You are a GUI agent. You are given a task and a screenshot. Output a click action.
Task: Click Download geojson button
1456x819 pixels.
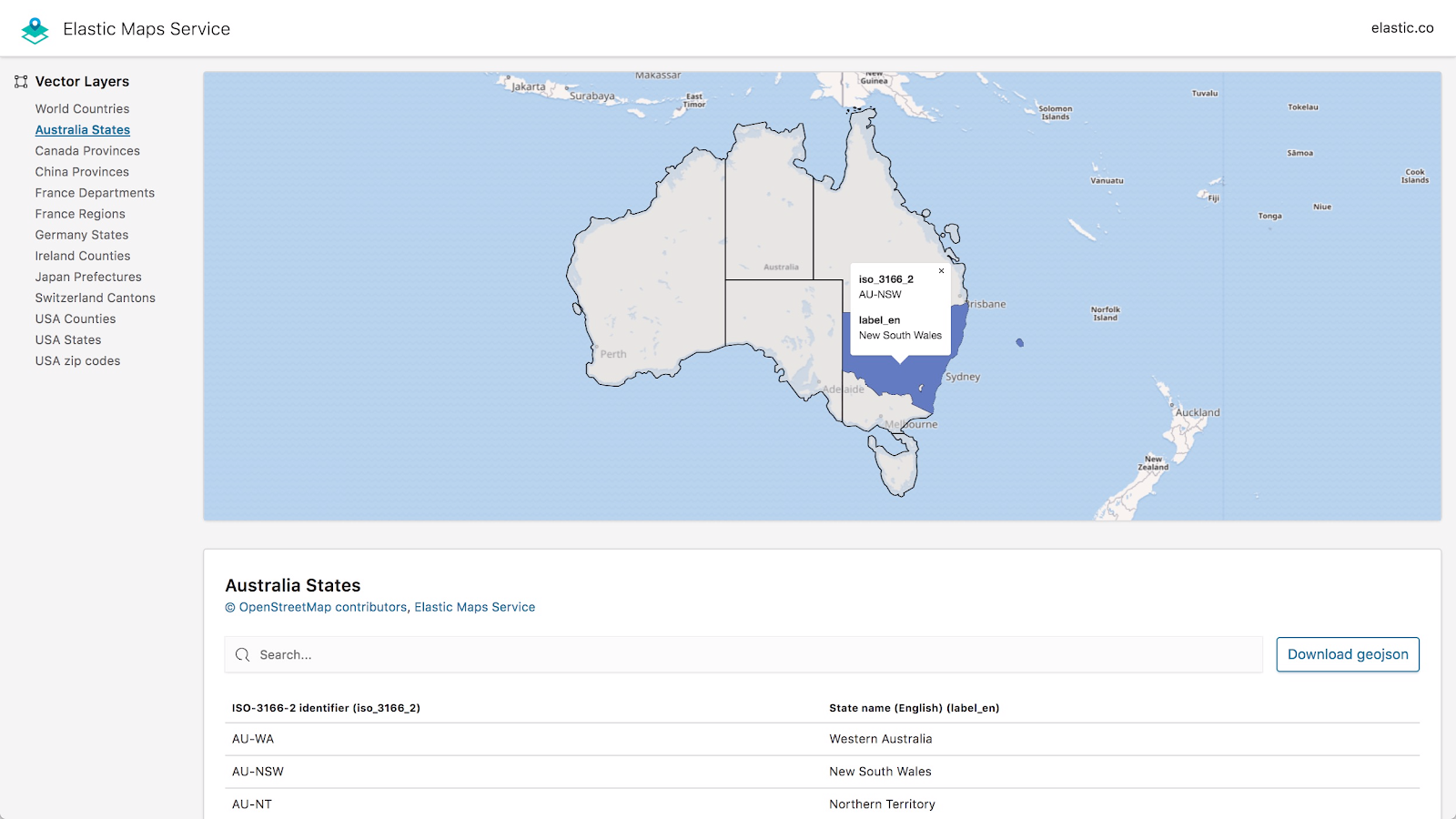coord(1348,654)
